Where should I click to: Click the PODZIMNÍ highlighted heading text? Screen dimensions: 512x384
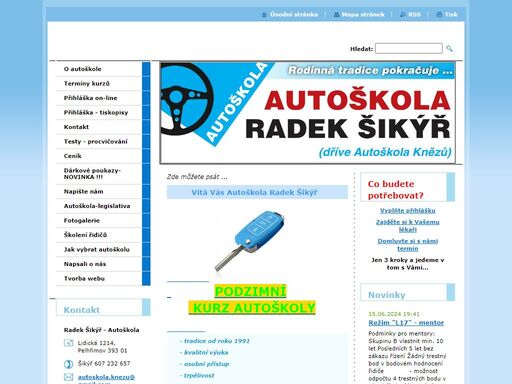pos(250,292)
